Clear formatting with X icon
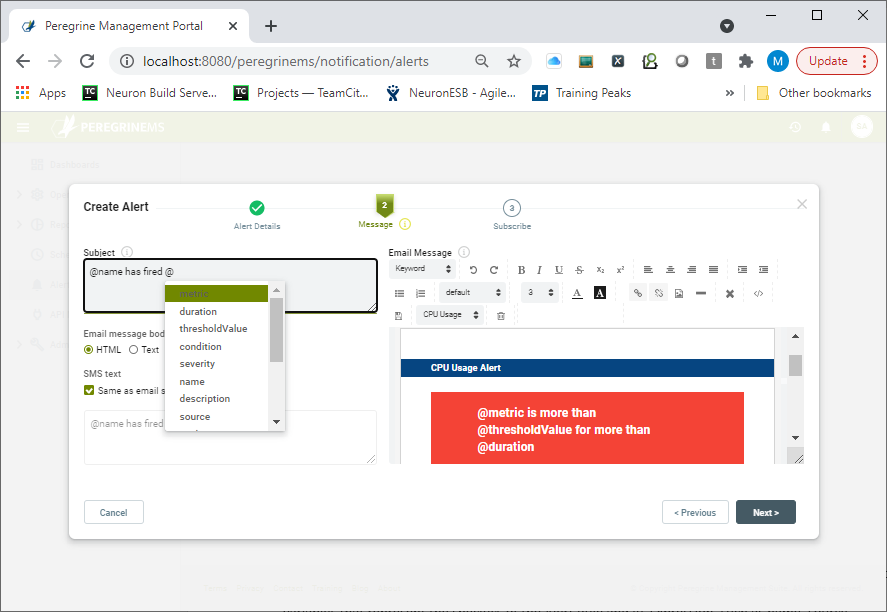Screen dimensions: 887x612 click(x=730, y=294)
